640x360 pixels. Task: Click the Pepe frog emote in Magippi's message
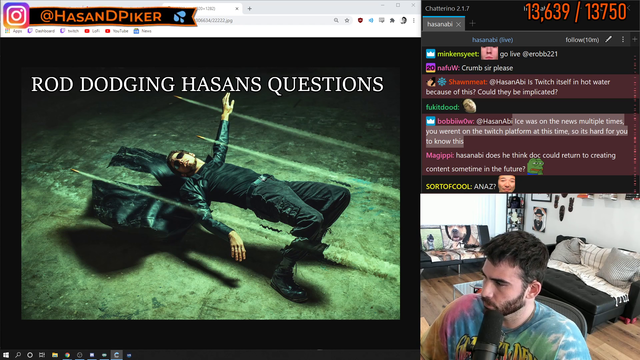tap(535, 167)
